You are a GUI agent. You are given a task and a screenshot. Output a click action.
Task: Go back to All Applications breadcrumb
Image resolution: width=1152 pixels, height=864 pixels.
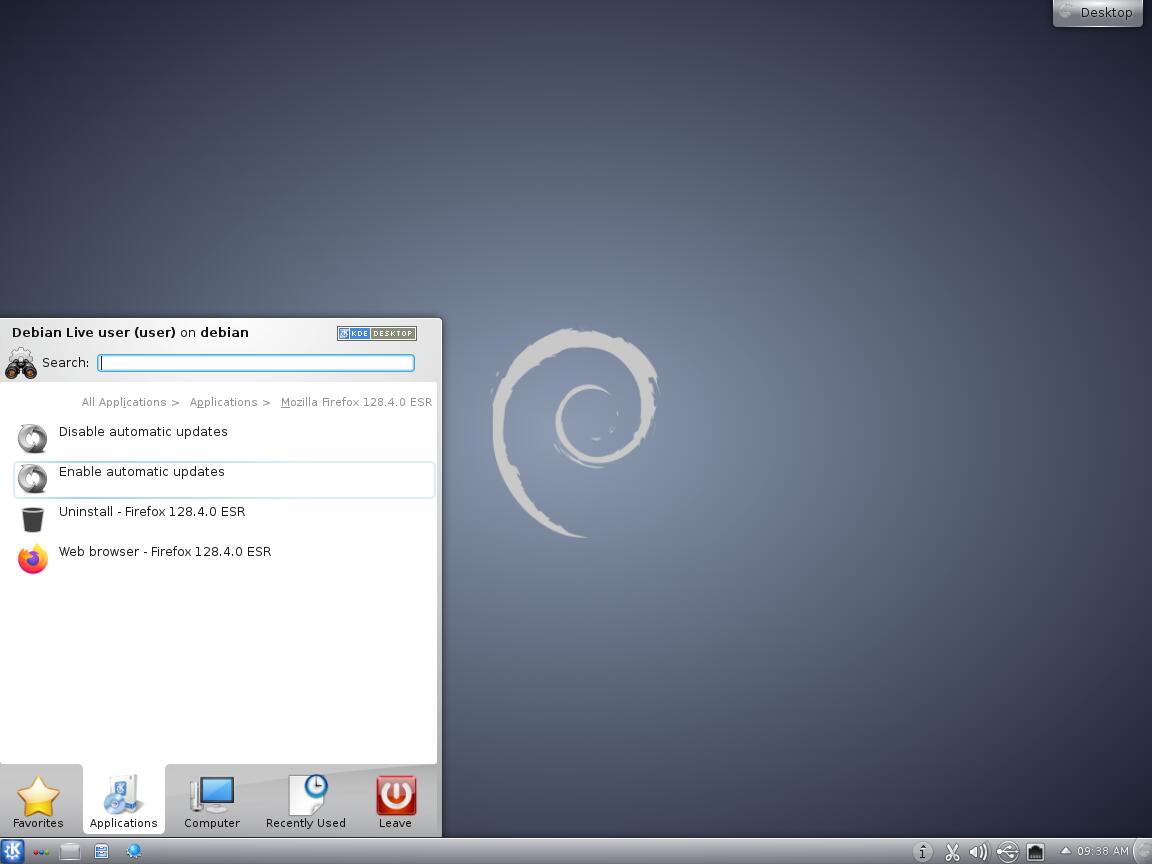tap(124, 402)
